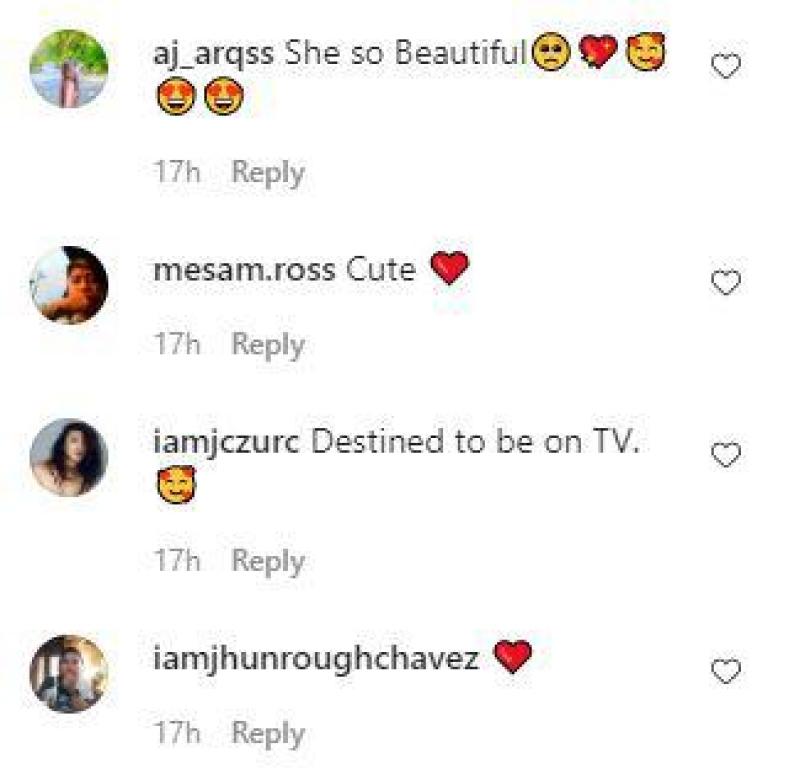Reply to iamjhunroughchavez's comment
Viewport: 800px width, 780px height.
click(268, 734)
